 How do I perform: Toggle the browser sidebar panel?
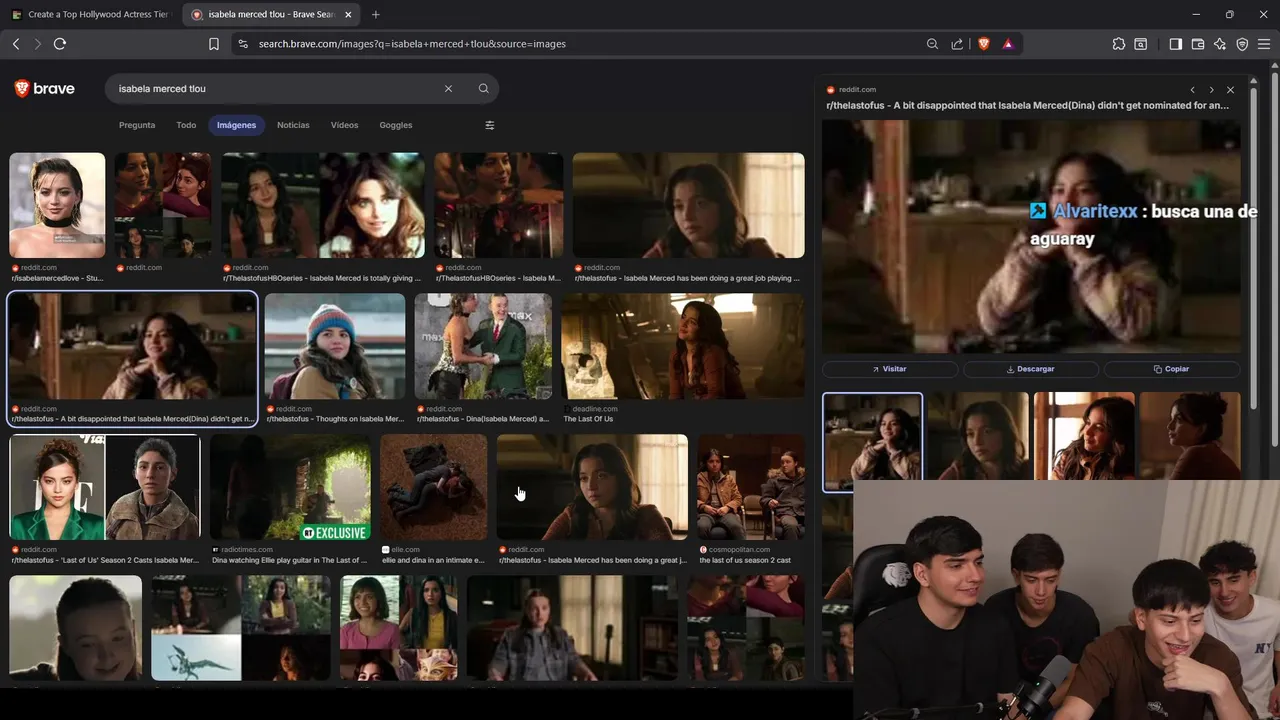[1176, 44]
